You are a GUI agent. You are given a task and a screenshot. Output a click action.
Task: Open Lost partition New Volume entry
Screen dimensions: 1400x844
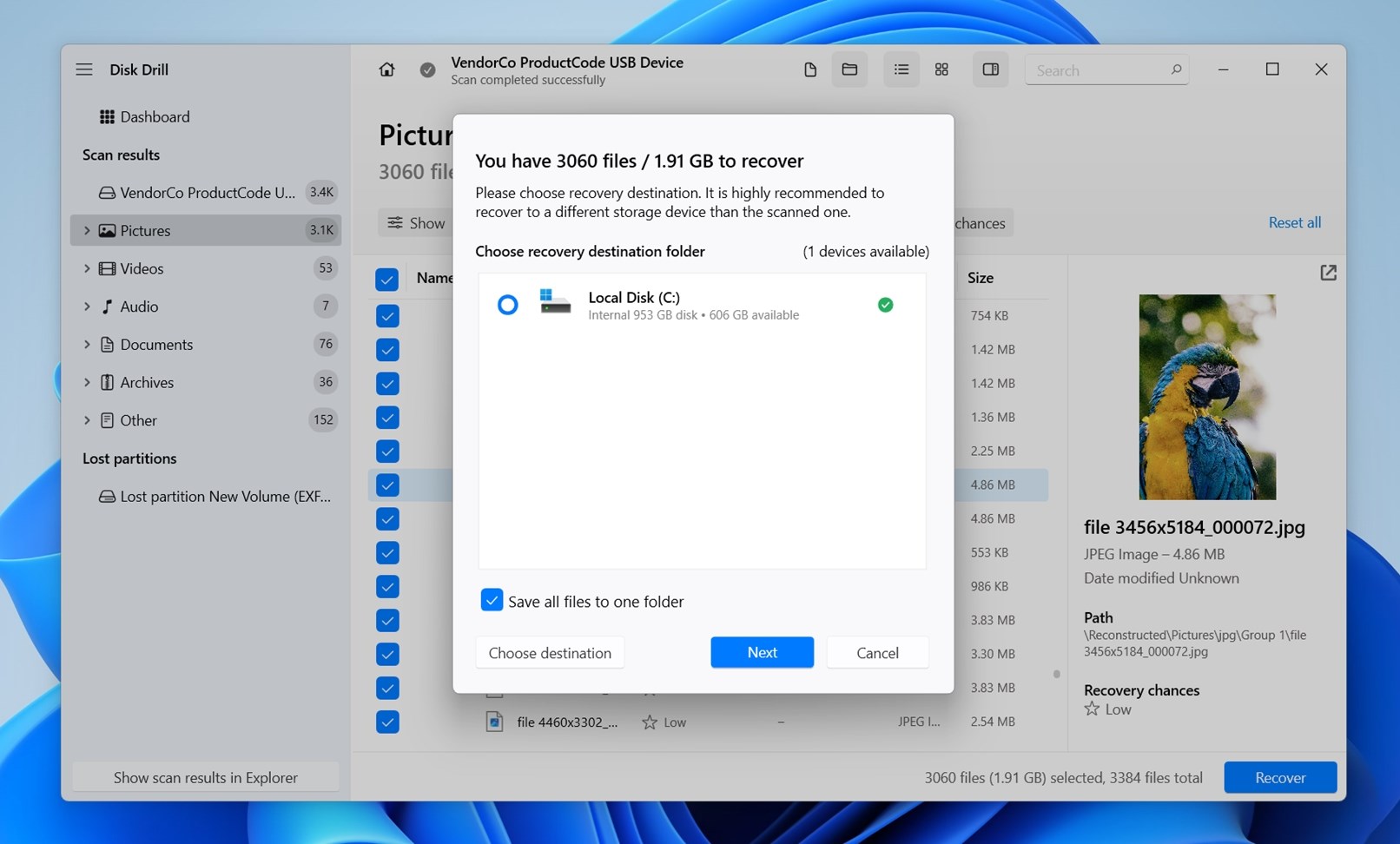tap(206, 497)
